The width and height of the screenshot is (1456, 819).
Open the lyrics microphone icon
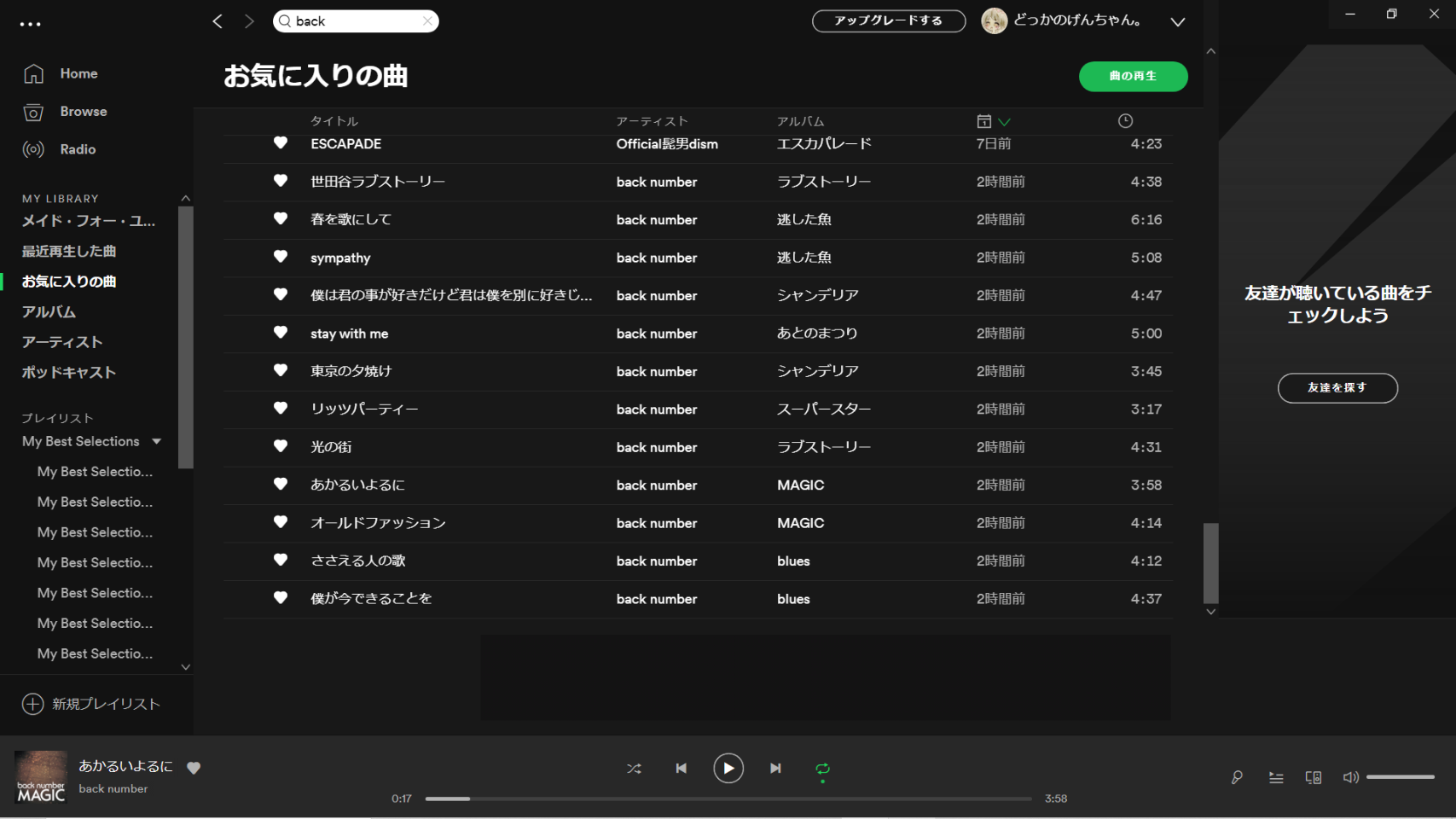click(1237, 777)
